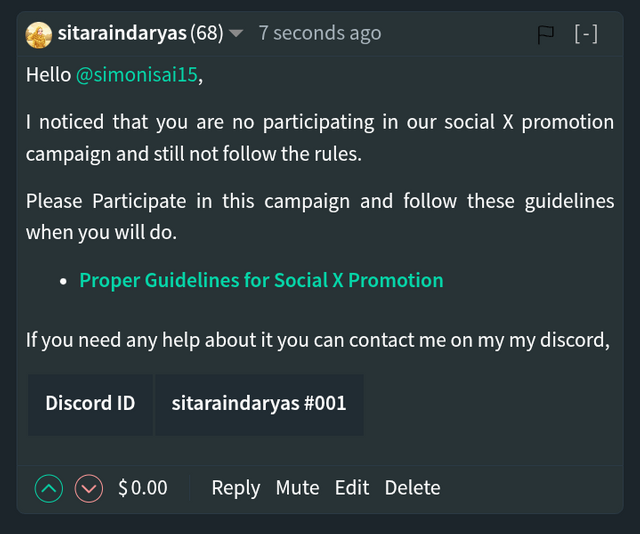Screen dimensions: 640x534
Task: Delete this comment
Action: pos(412,488)
